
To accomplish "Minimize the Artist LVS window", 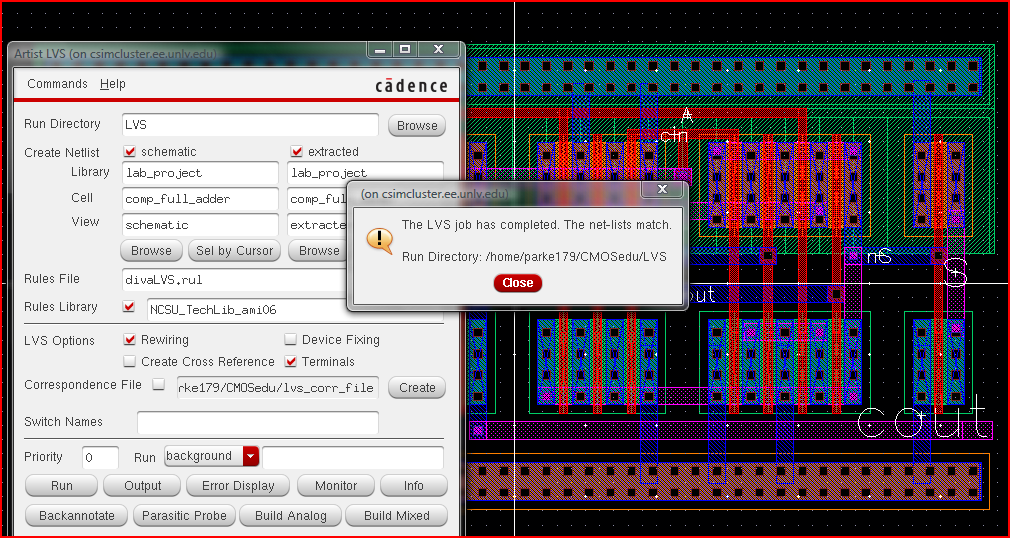I will (x=377, y=49).
